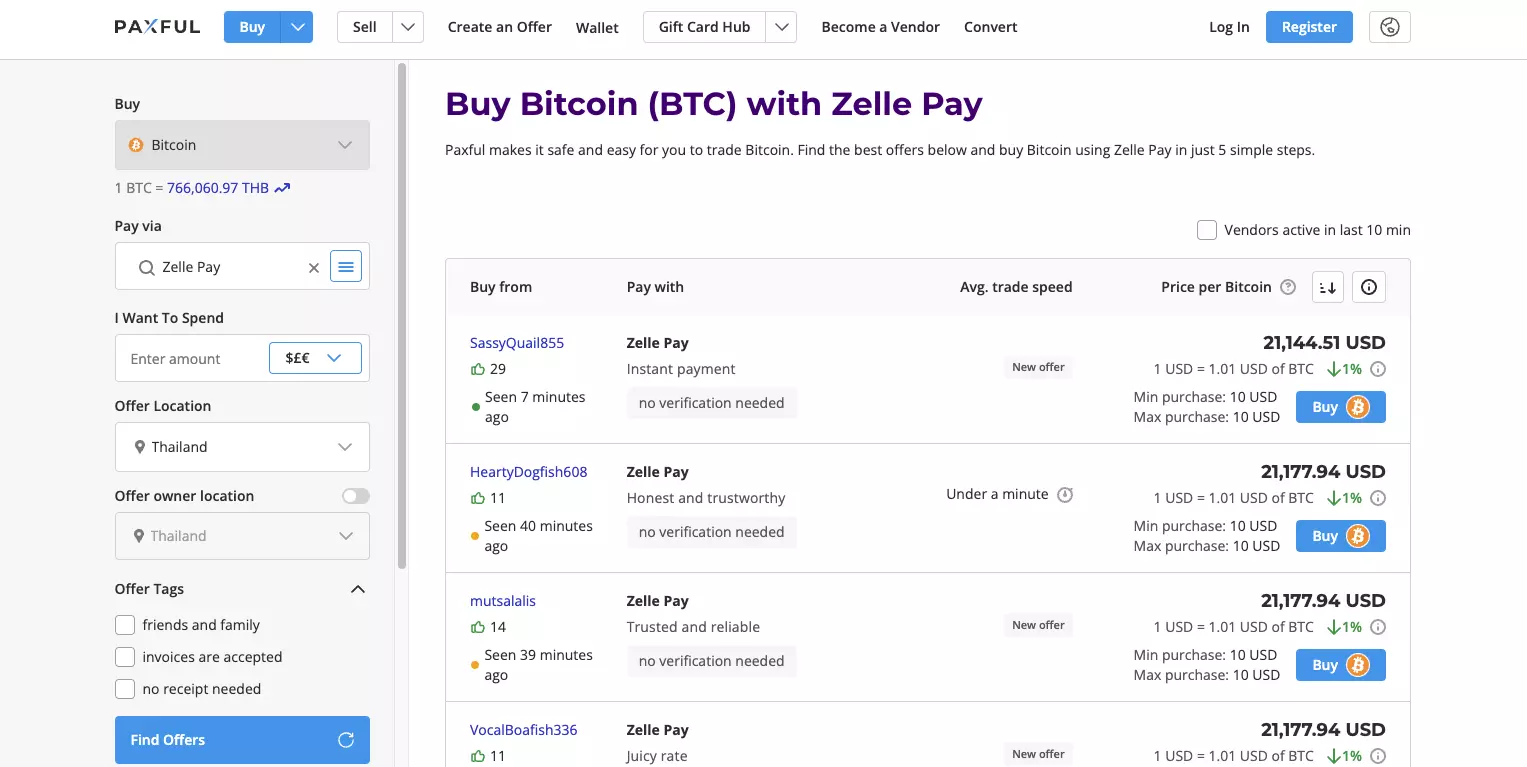Click the sidebar filter scrollbar
This screenshot has height=767, width=1527.
coord(402,315)
